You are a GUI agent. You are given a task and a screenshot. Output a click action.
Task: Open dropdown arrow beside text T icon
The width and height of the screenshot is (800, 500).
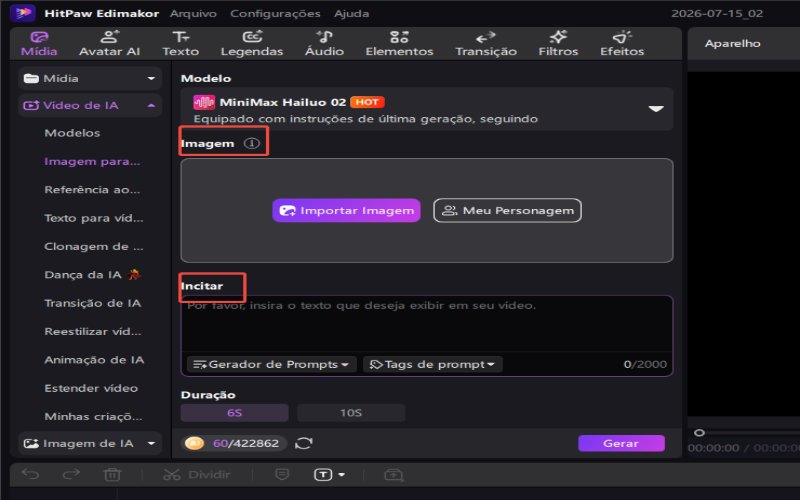pos(341,474)
